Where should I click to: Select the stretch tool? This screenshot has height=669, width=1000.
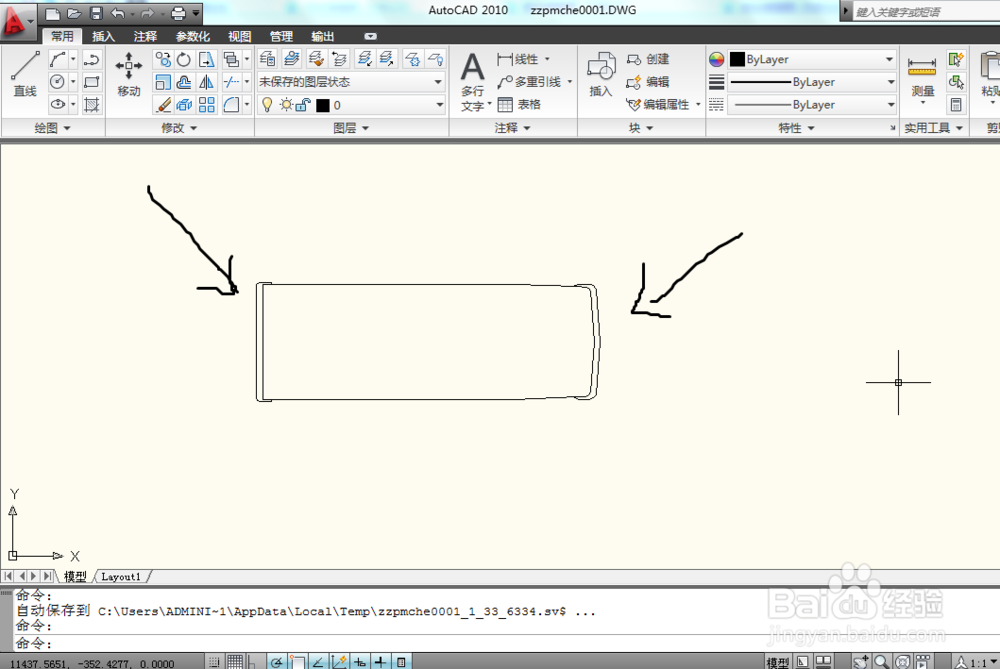point(206,60)
